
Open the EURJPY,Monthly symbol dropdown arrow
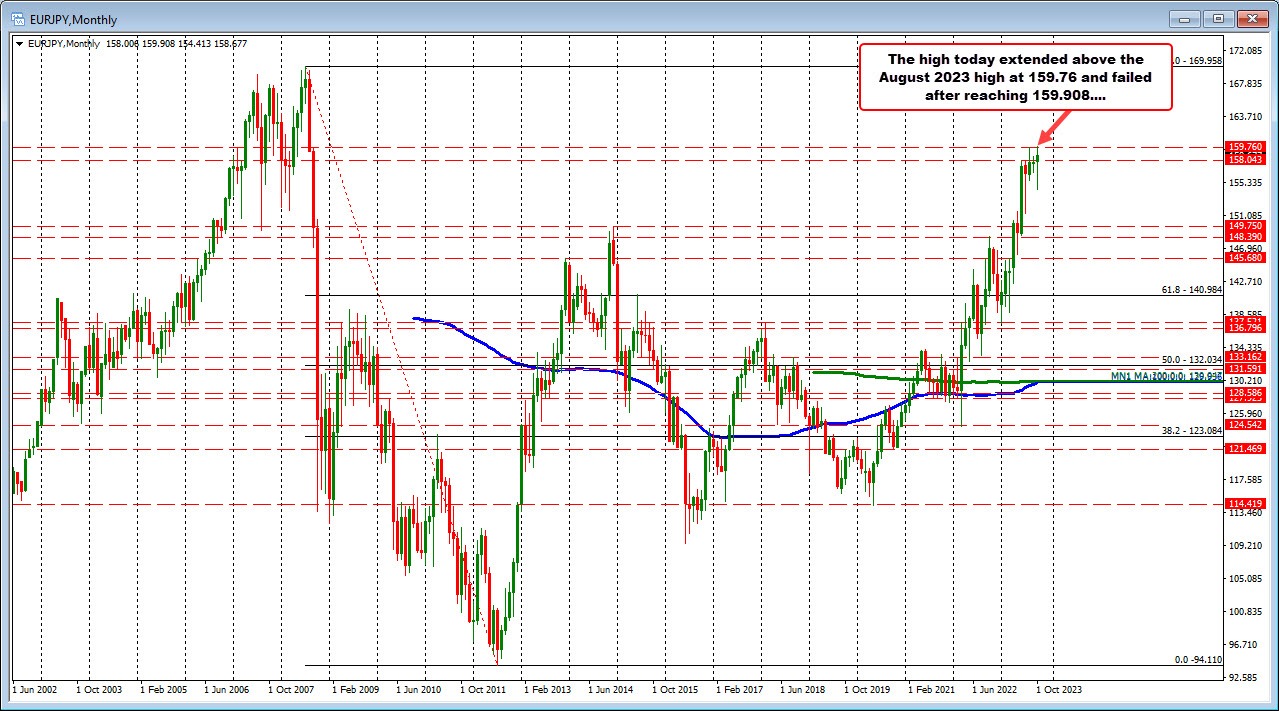[20, 43]
